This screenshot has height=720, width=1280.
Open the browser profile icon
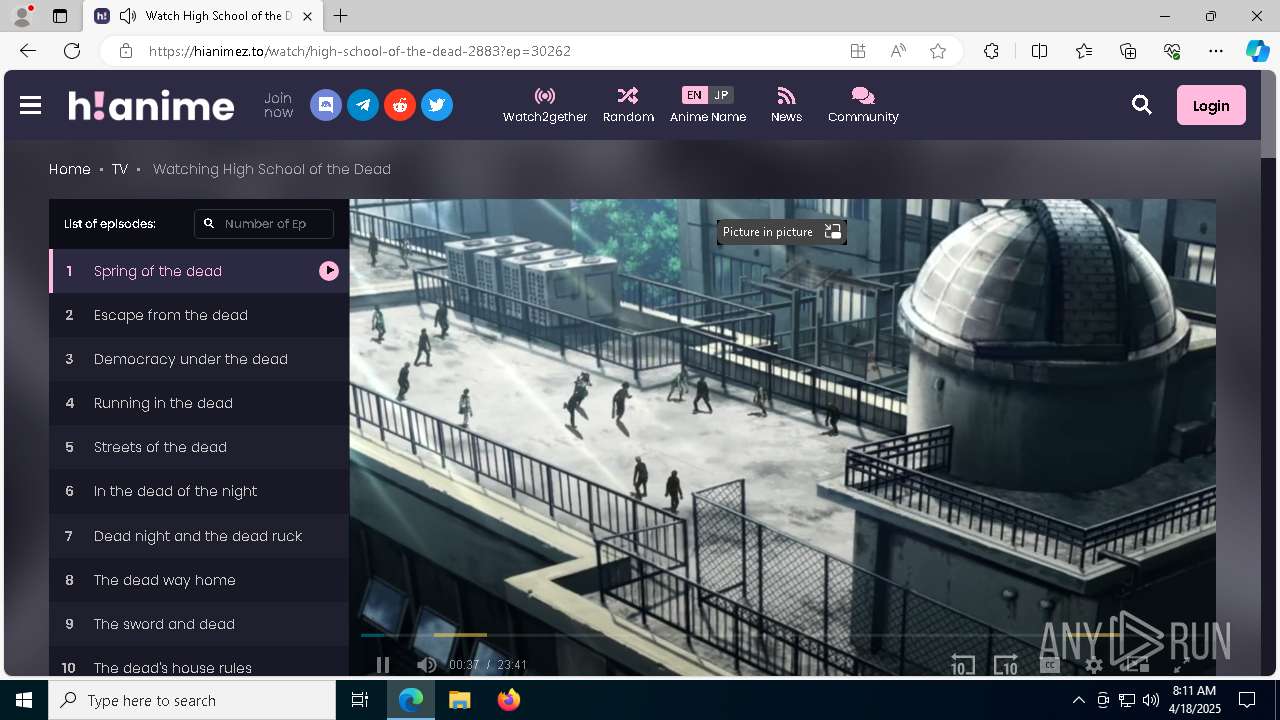(x=22, y=16)
